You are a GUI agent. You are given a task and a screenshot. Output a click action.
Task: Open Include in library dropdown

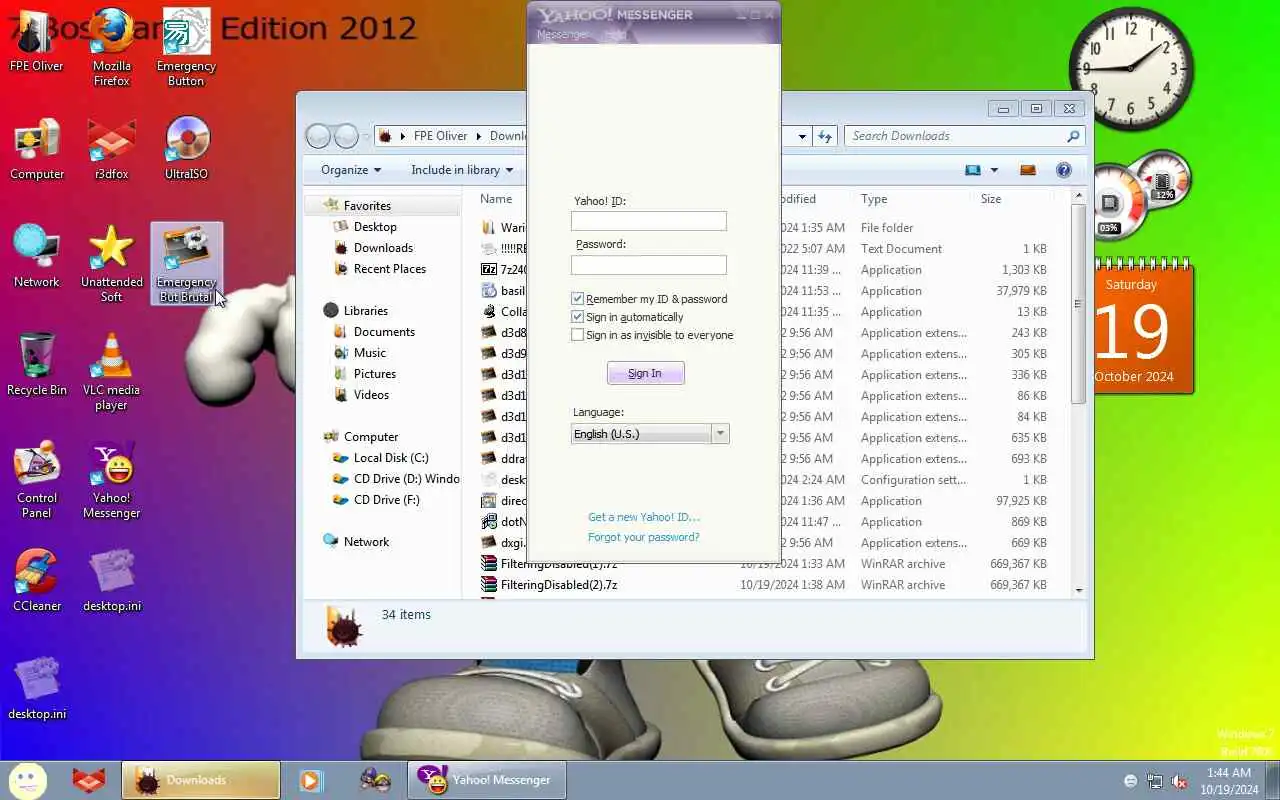(x=462, y=170)
